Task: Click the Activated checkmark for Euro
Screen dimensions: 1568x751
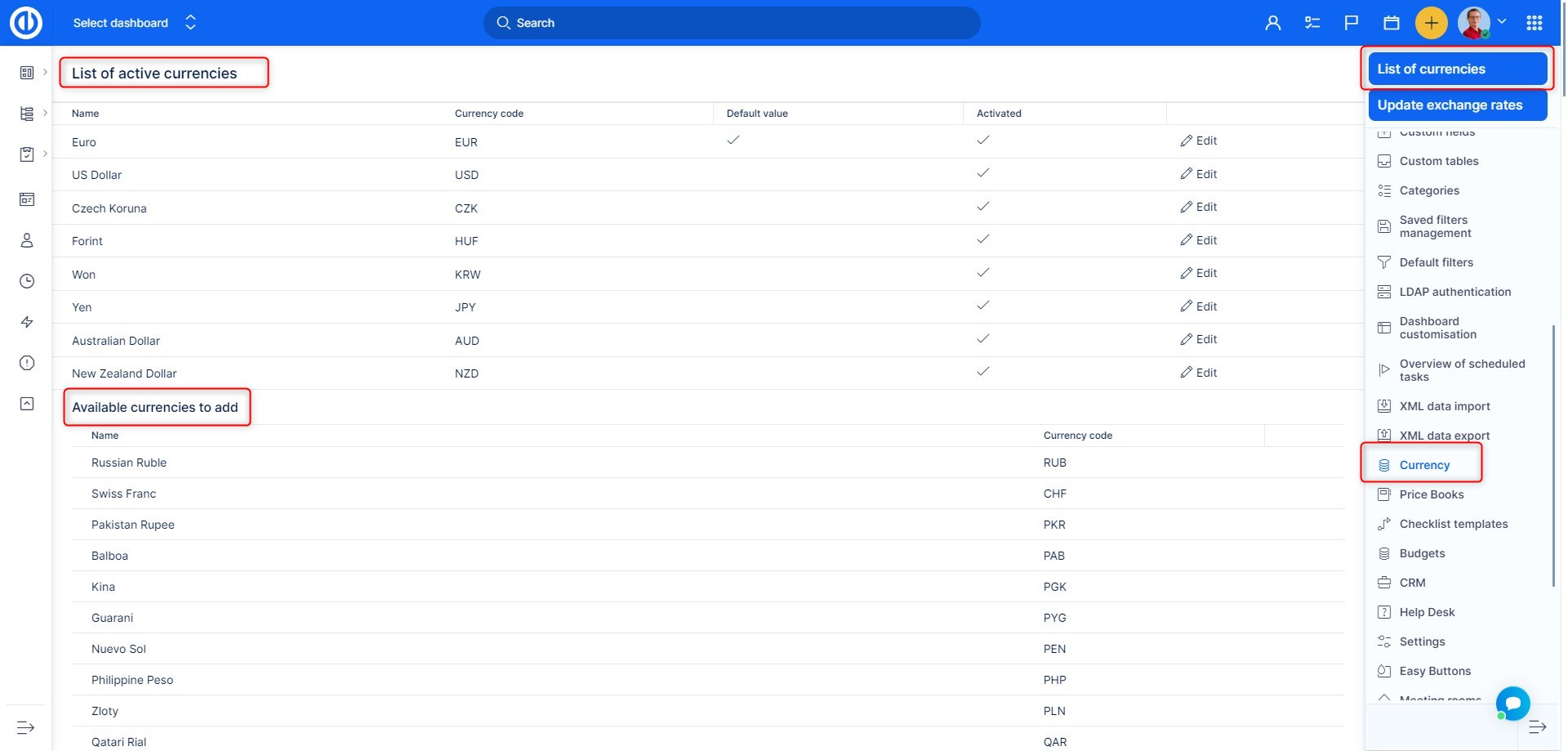Action: pos(982,141)
